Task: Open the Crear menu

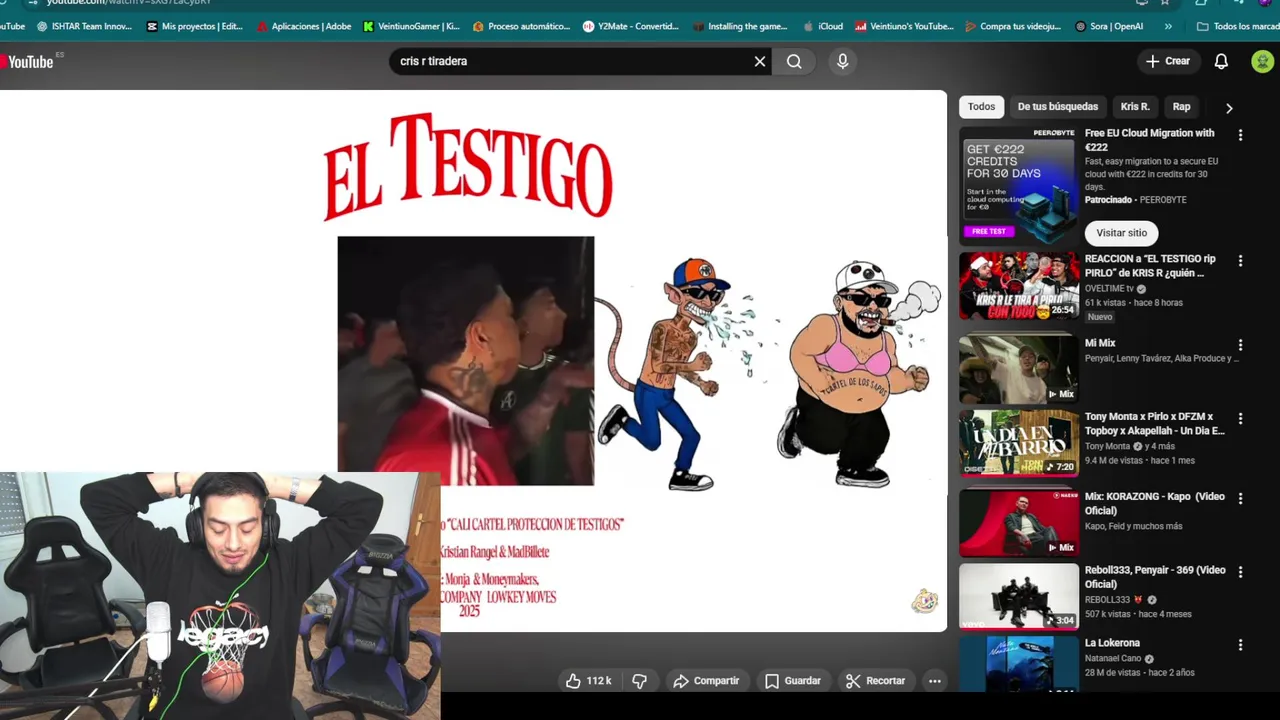Action: point(1168,61)
